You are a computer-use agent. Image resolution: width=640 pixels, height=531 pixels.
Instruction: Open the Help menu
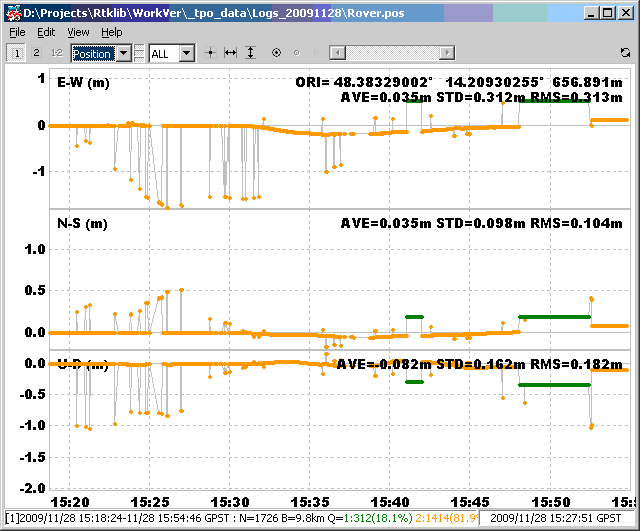pos(112,32)
